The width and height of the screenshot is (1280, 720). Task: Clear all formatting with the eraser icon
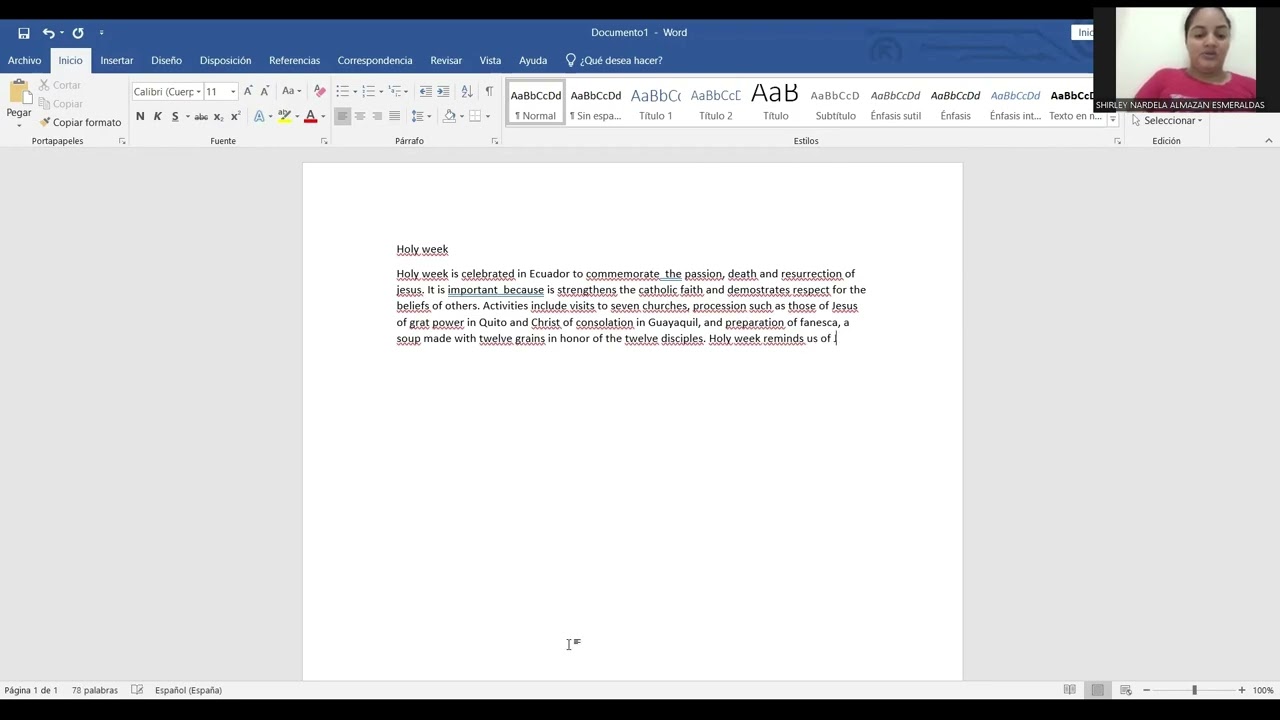coord(319,91)
